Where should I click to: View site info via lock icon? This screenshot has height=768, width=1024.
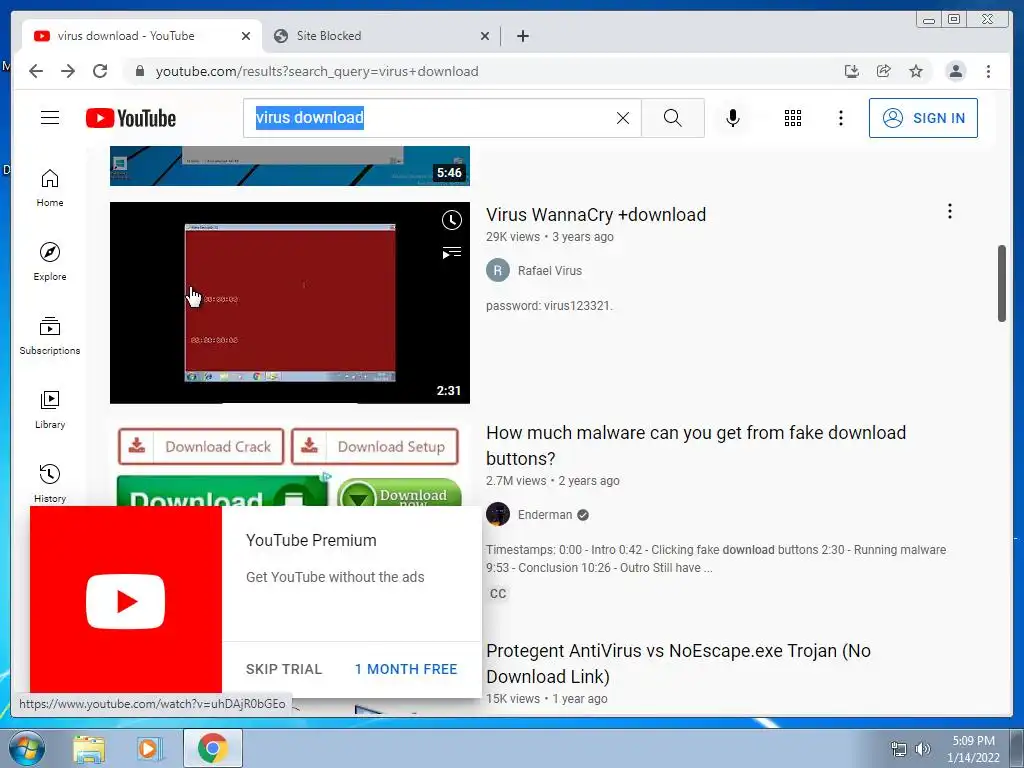(139, 71)
